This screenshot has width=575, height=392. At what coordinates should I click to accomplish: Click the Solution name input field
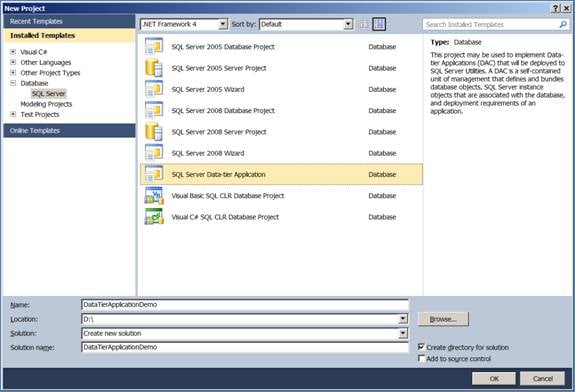245,347
